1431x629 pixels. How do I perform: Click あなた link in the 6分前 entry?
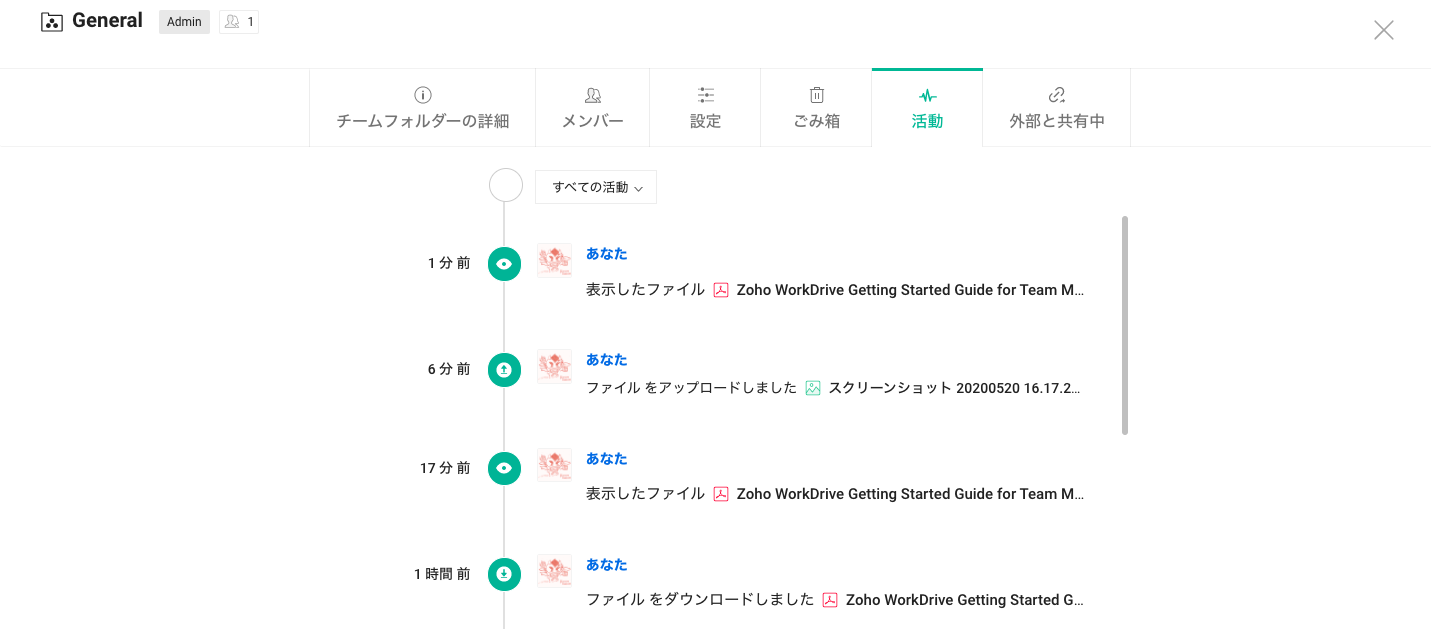[x=606, y=360]
